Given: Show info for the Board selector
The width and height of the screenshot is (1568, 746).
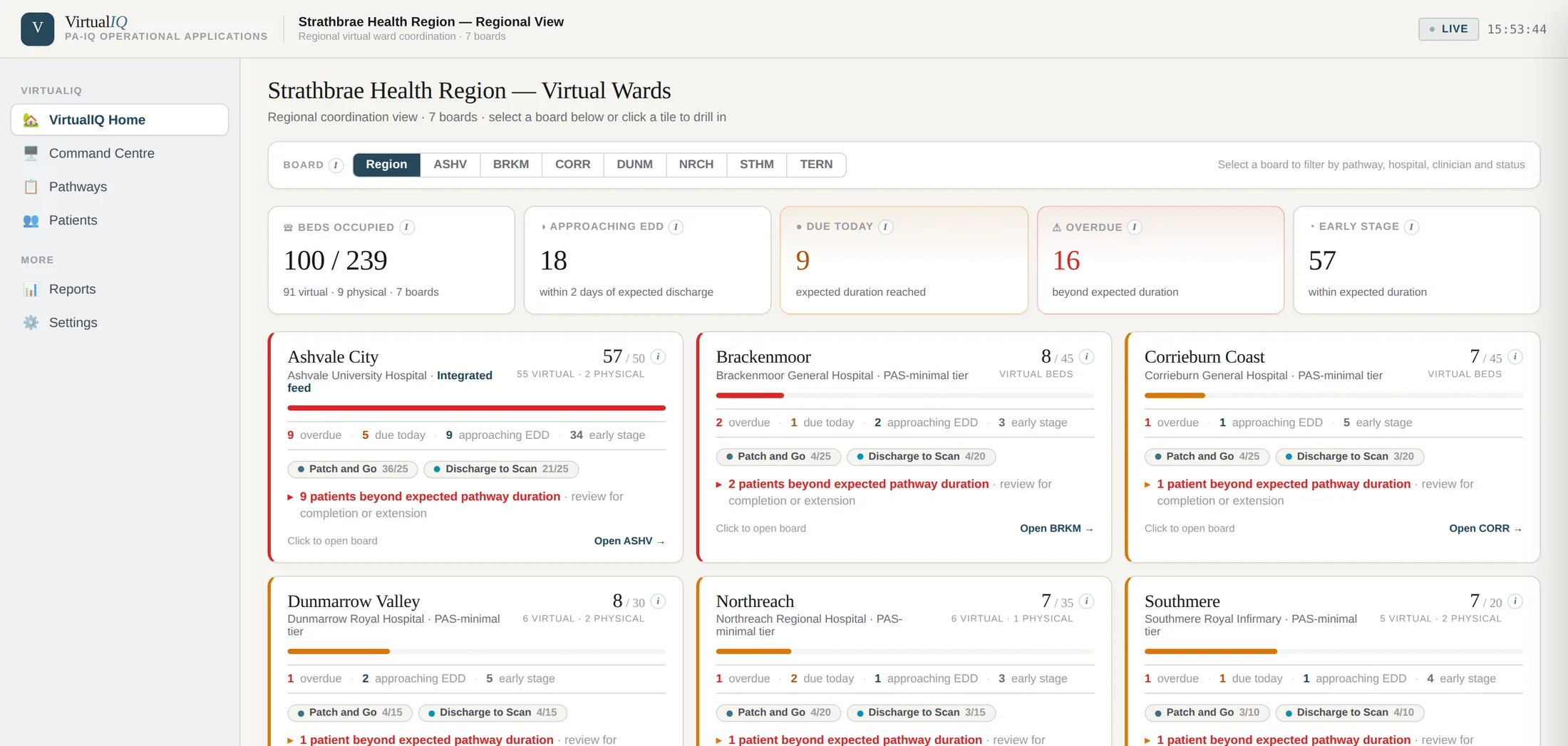Looking at the screenshot, I should pyautogui.click(x=336, y=165).
